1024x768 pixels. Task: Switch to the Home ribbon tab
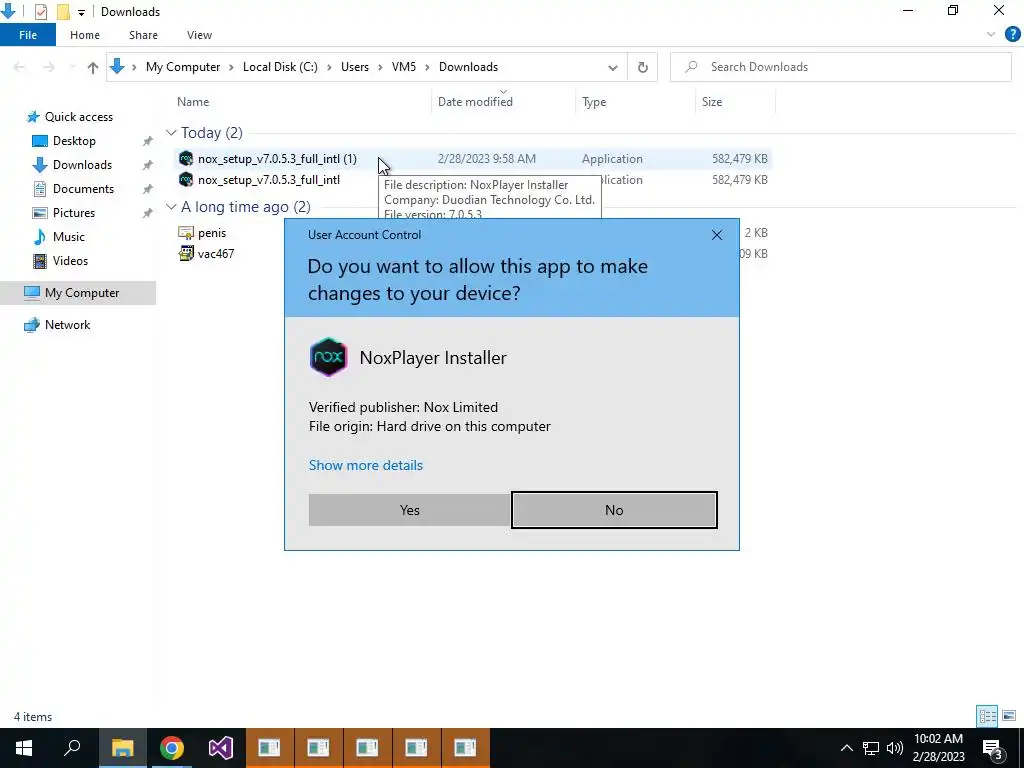click(x=85, y=35)
